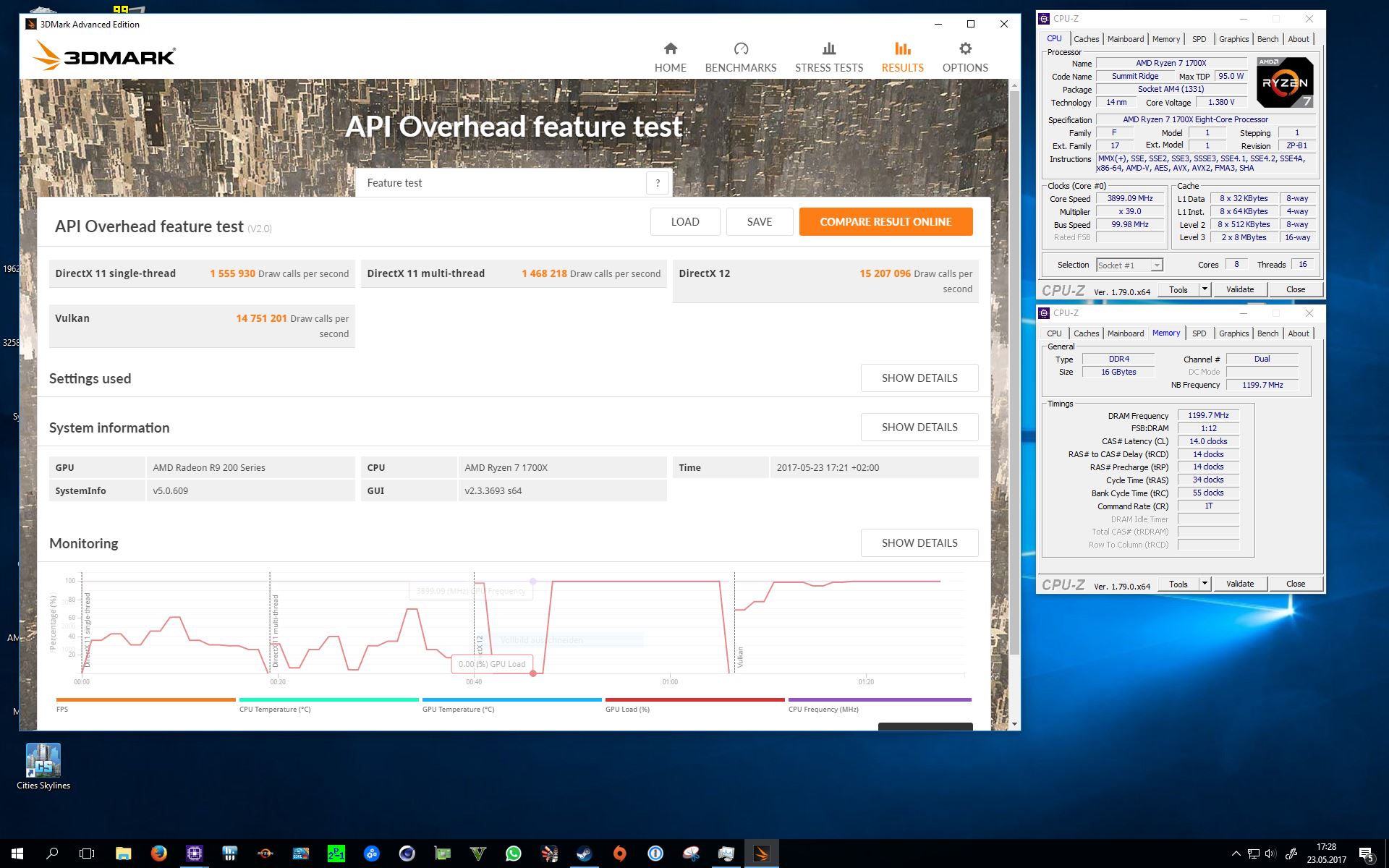The height and width of the screenshot is (868, 1389).
Task: Open STRESS TESTS from top navigation
Action: (828, 57)
